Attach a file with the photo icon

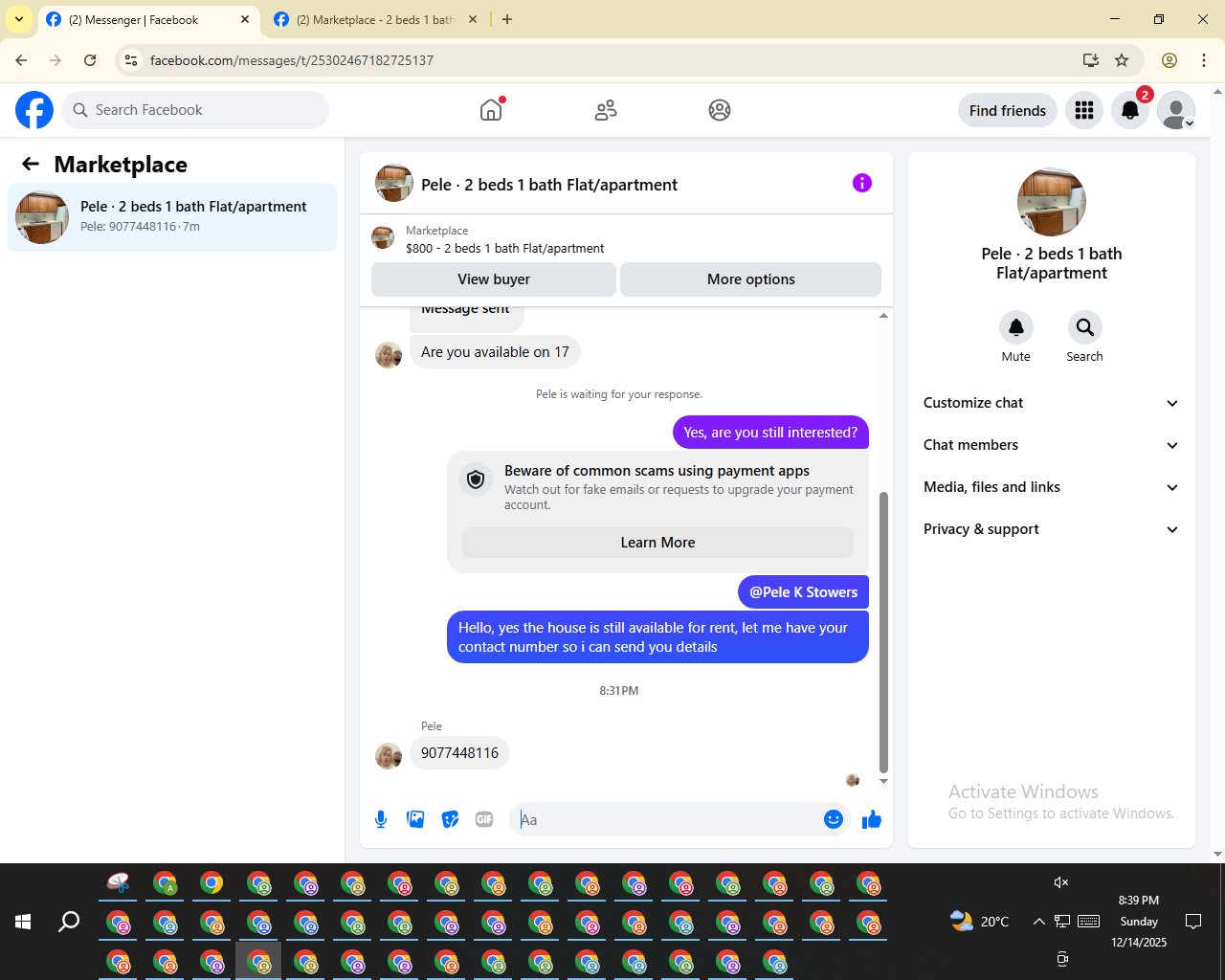(x=415, y=819)
